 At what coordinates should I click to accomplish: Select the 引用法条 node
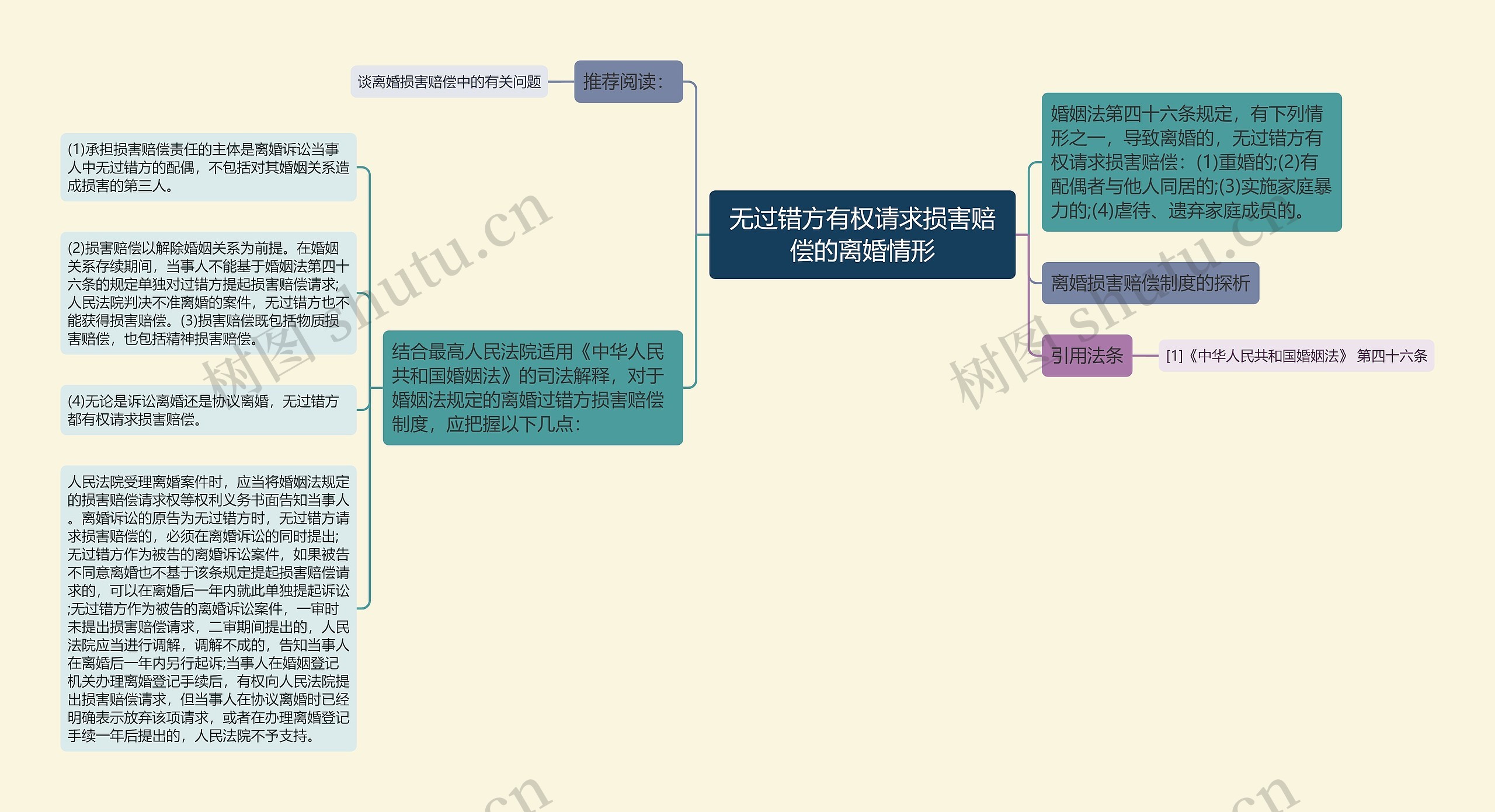coord(1086,357)
